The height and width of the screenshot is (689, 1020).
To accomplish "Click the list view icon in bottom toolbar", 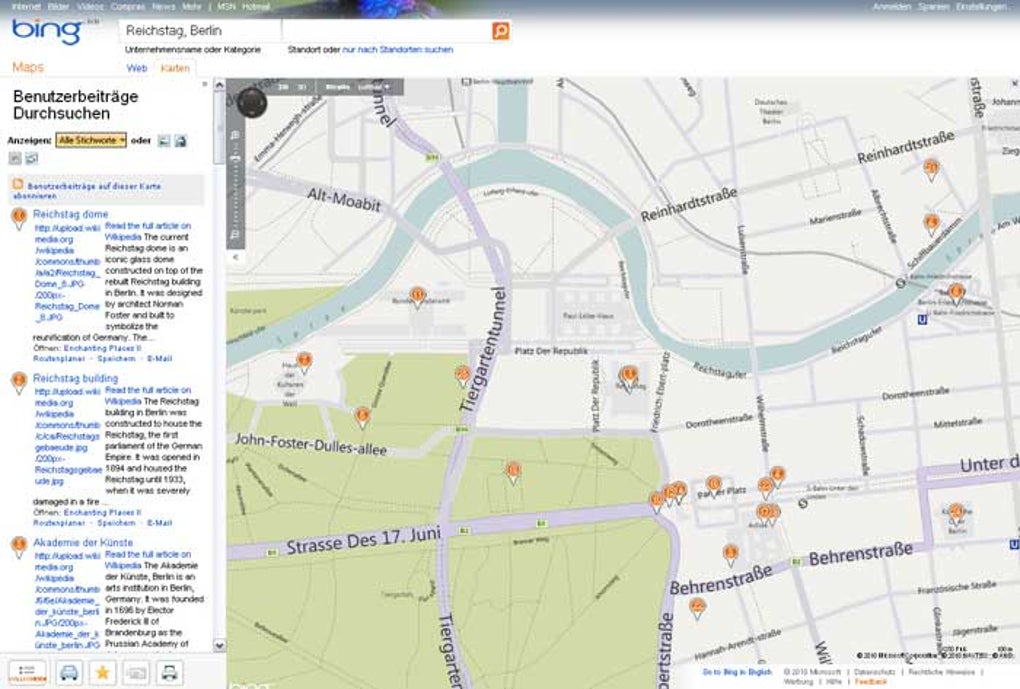I will (27, 673).
